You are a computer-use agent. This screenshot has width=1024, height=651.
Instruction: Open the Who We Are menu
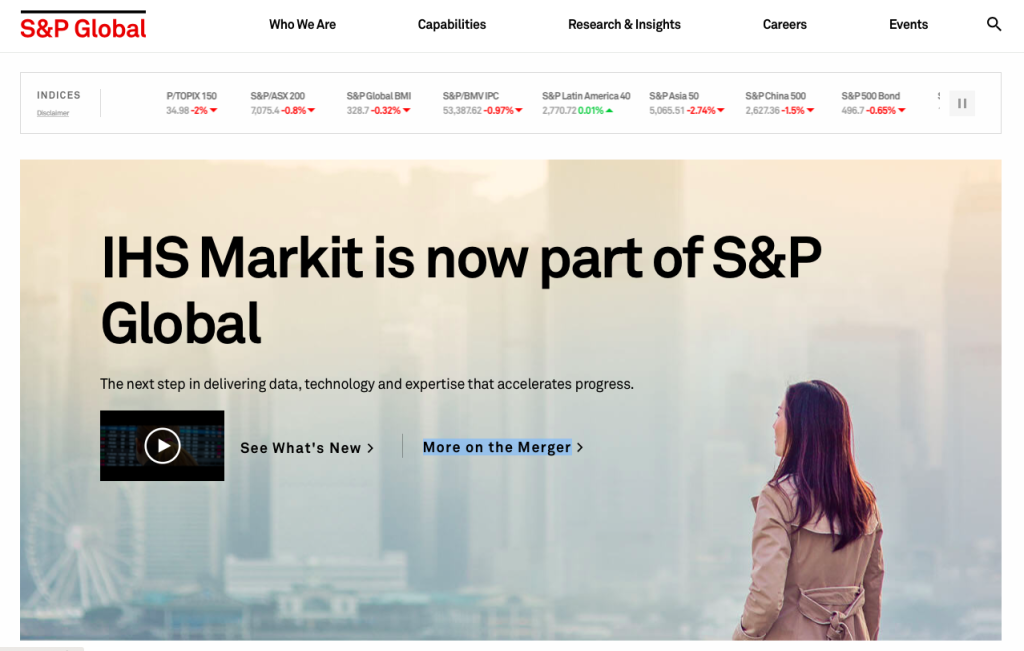point(302,25)
